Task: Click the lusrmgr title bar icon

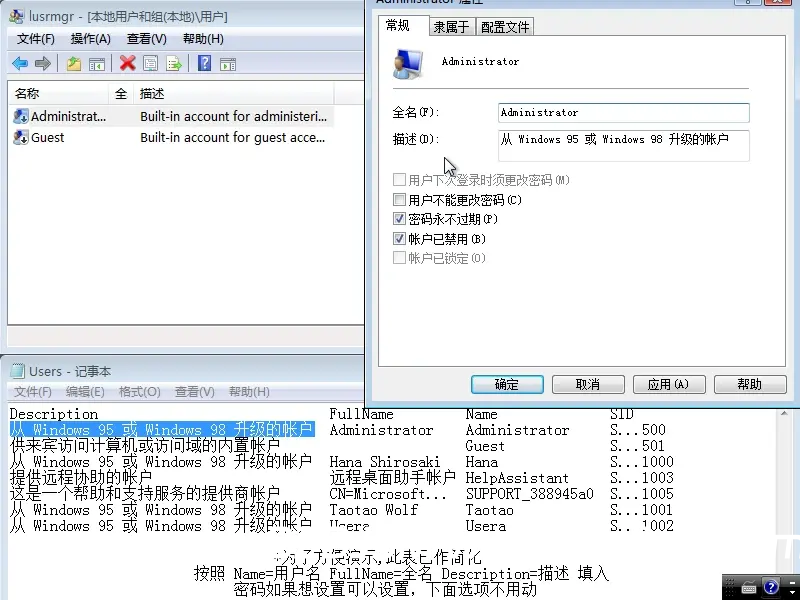Action: (x=17, y=16)
